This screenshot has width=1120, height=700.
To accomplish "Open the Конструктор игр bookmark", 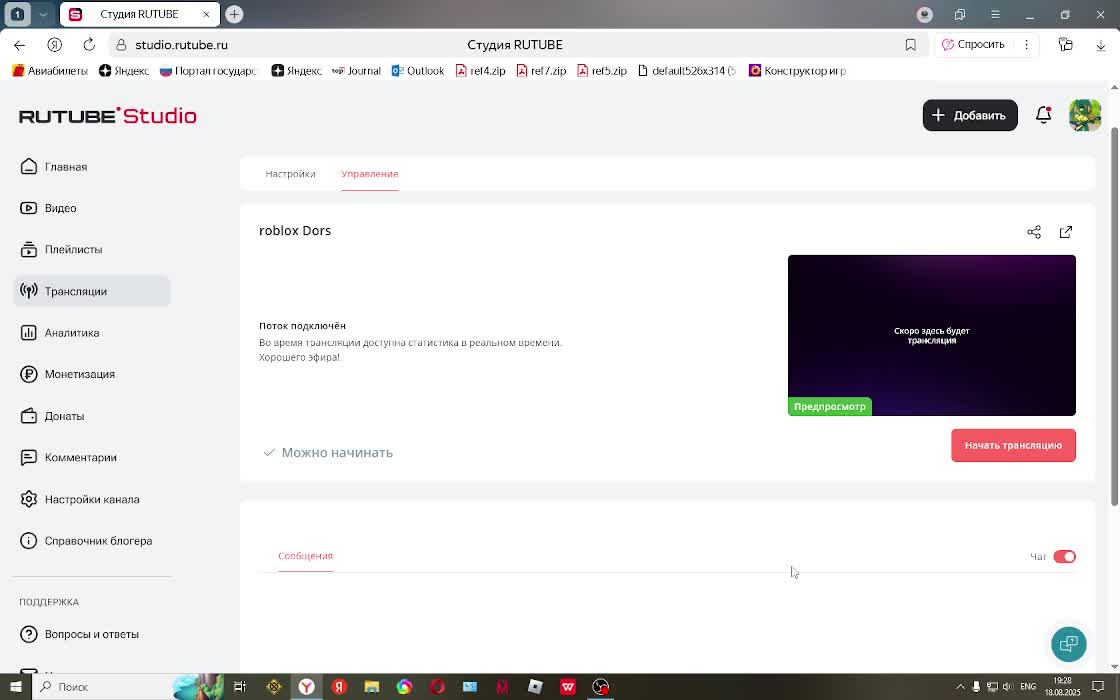I will (x=797, y=71).
